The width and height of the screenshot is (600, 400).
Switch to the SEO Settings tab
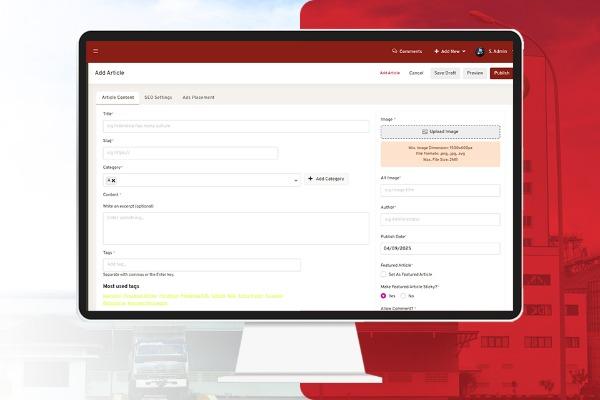pos(158,97)
